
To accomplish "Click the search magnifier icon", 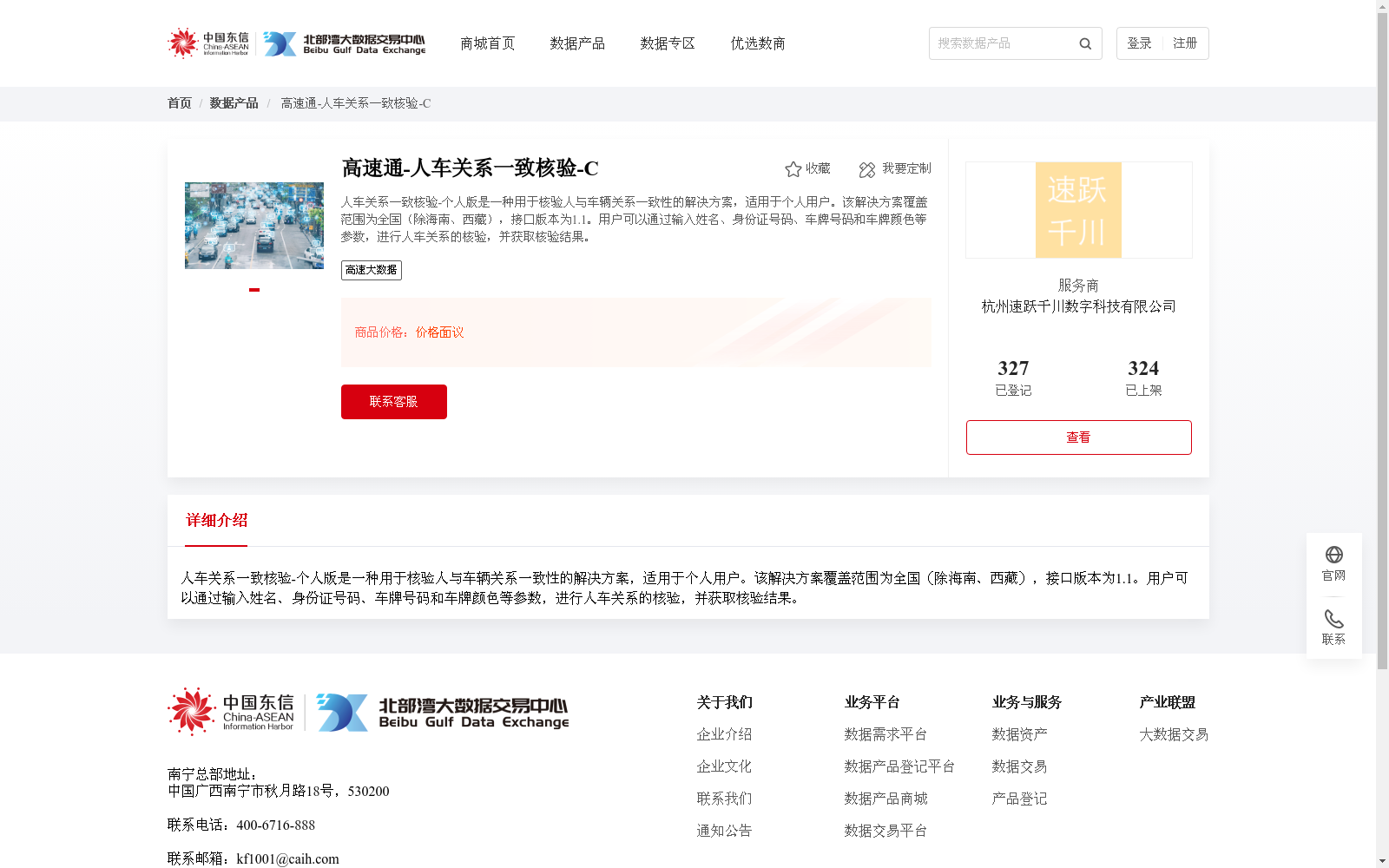I will point(1085,43).
